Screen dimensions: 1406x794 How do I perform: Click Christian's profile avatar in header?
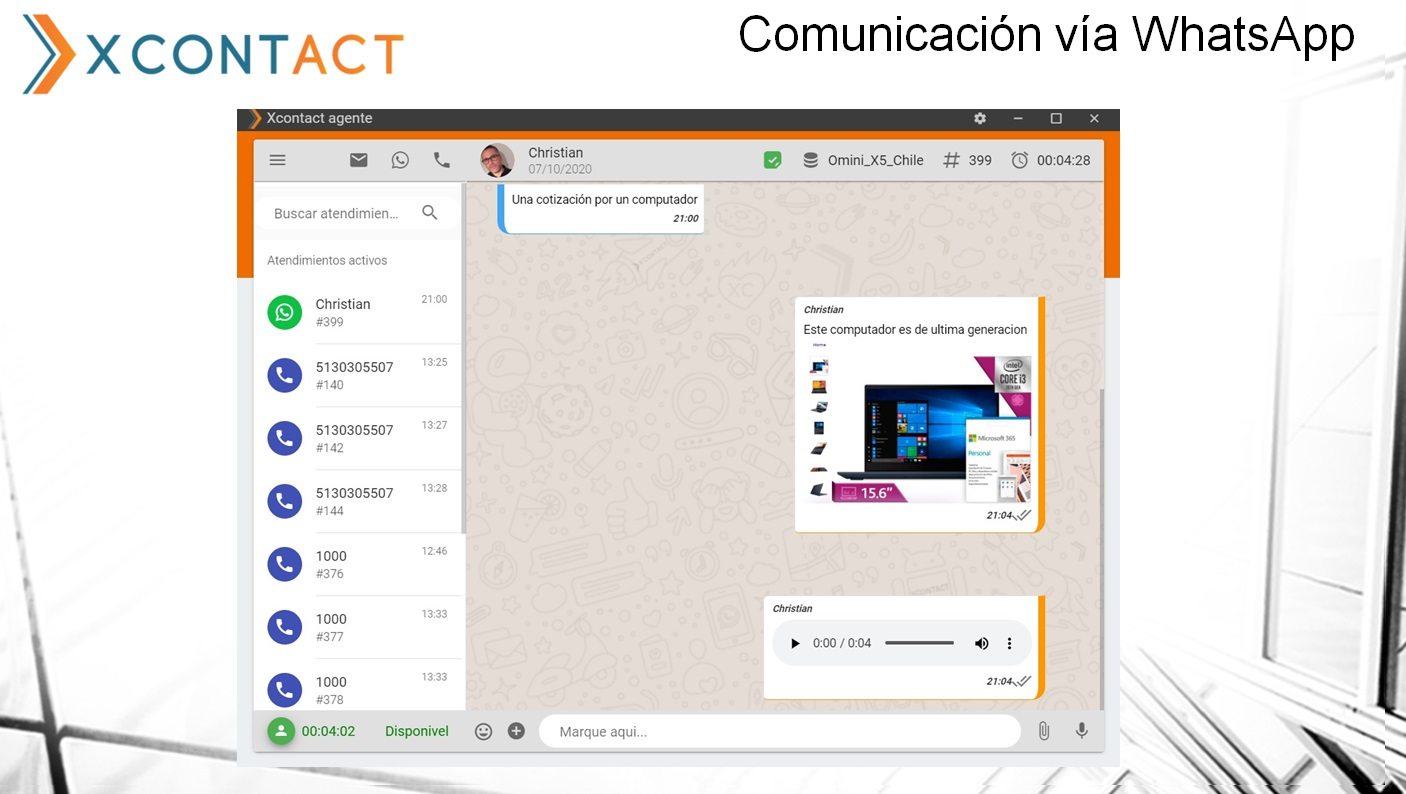pyautogui.click(x=497, y=160)
